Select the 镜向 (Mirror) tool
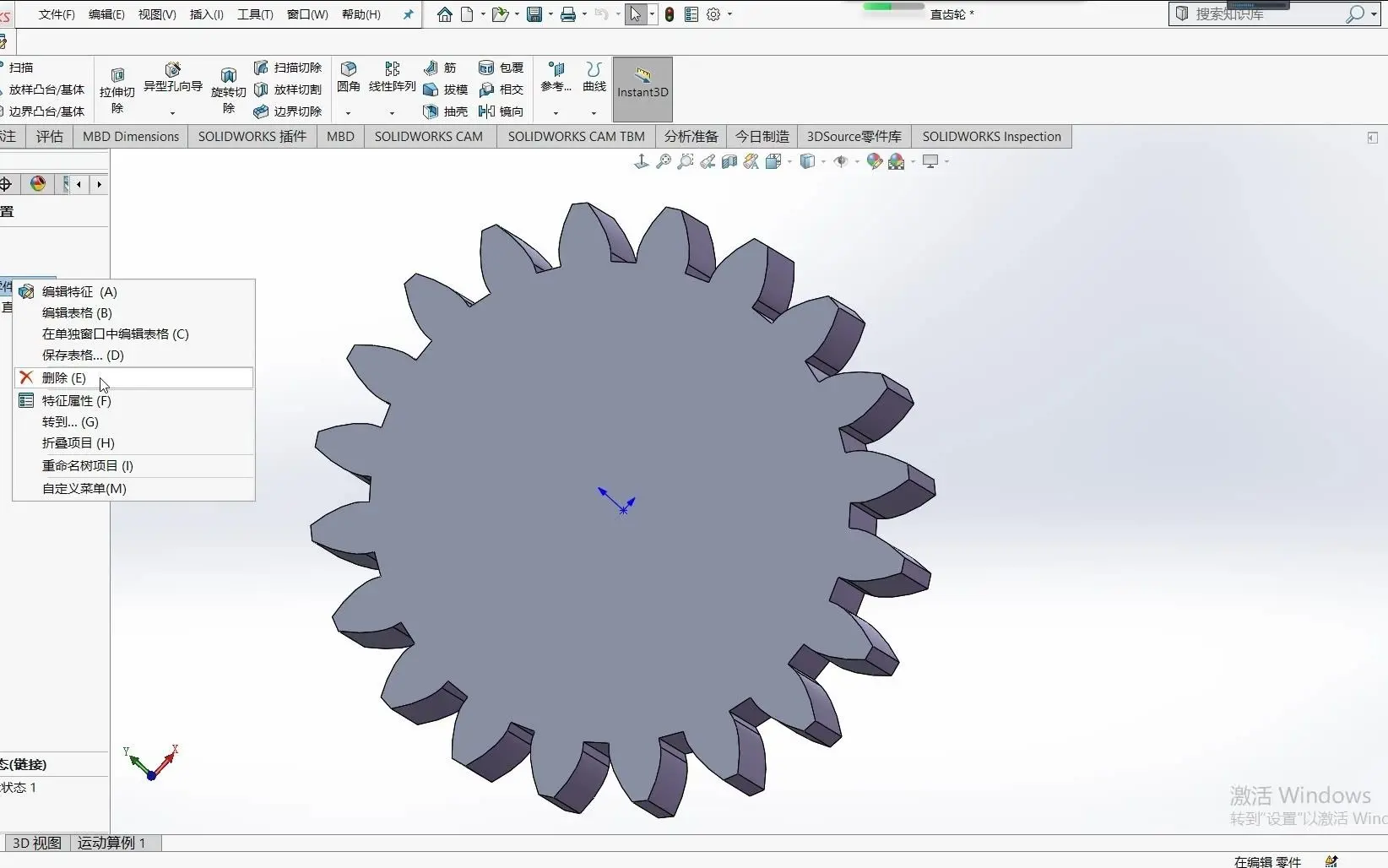The image size is (1388, 868). click(502, 111)
